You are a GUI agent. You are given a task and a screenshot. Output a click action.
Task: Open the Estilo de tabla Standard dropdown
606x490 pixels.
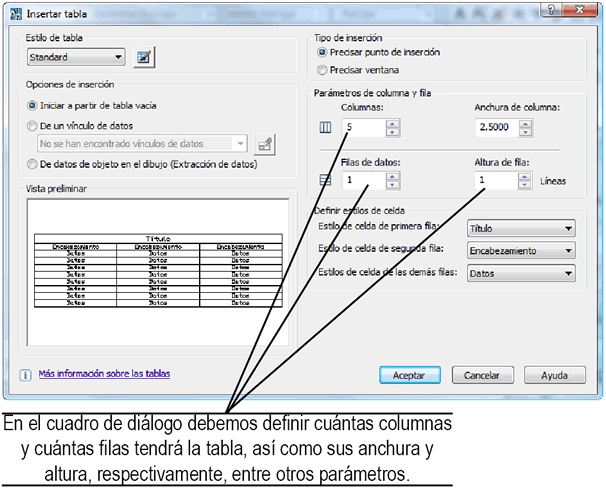[76, 57]
